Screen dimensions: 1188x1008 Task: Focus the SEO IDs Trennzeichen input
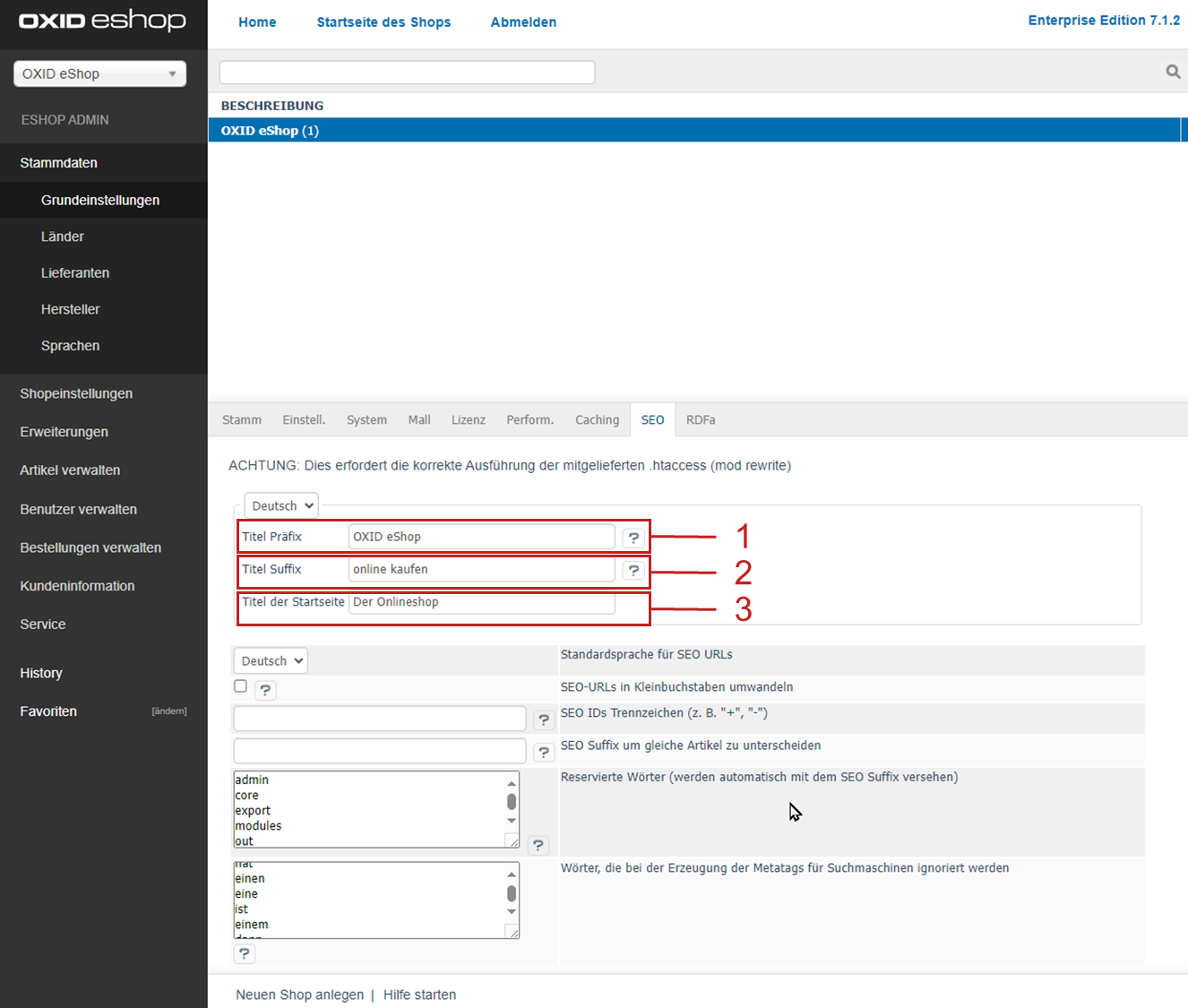pos(380,719)
